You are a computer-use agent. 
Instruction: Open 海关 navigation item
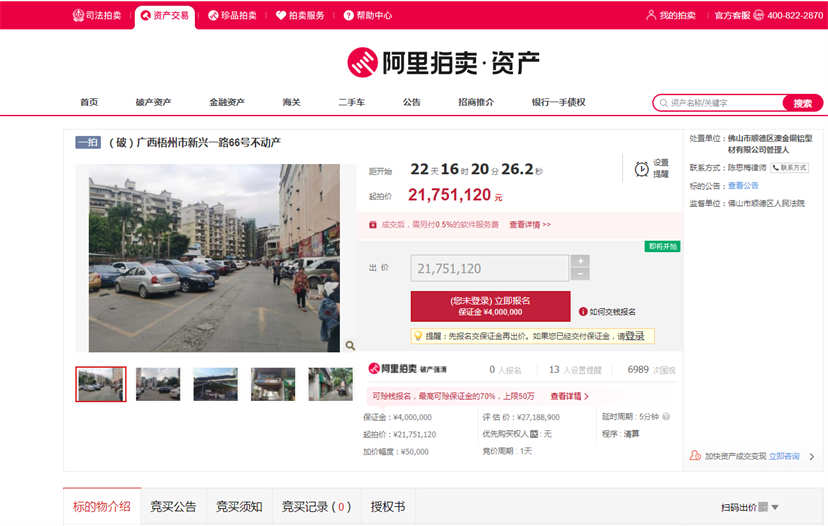(x=291, y=102)
